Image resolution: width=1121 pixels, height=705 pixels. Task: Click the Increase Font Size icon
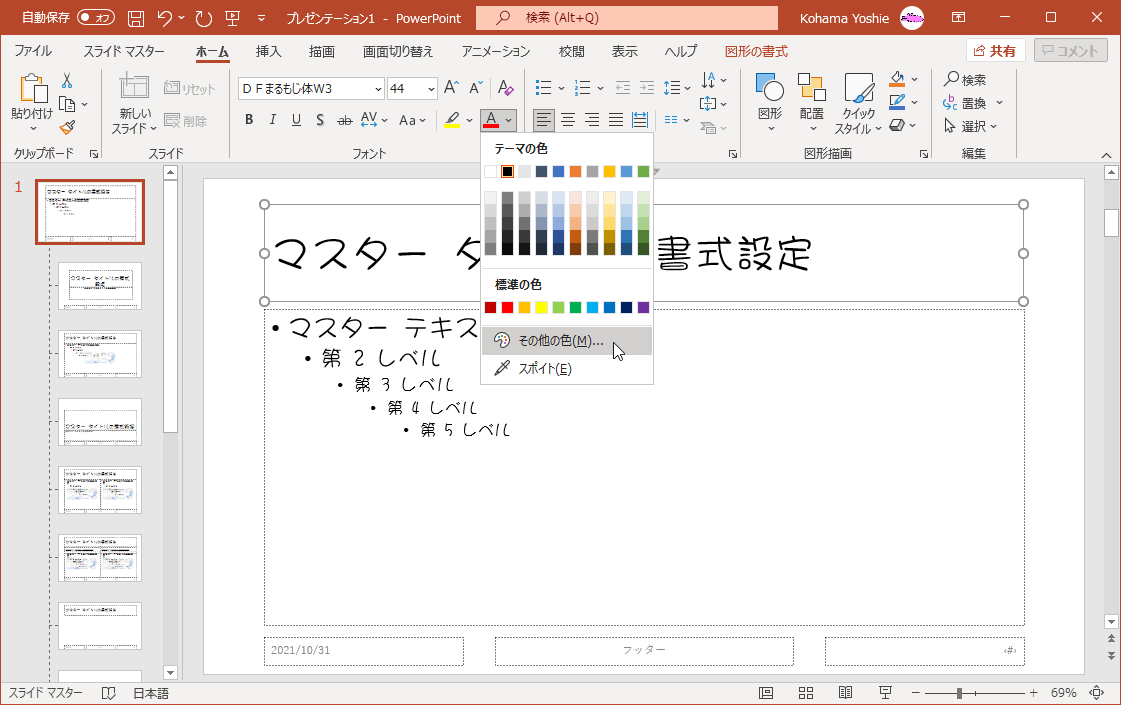pyautogui.click(x=451, y=88)
